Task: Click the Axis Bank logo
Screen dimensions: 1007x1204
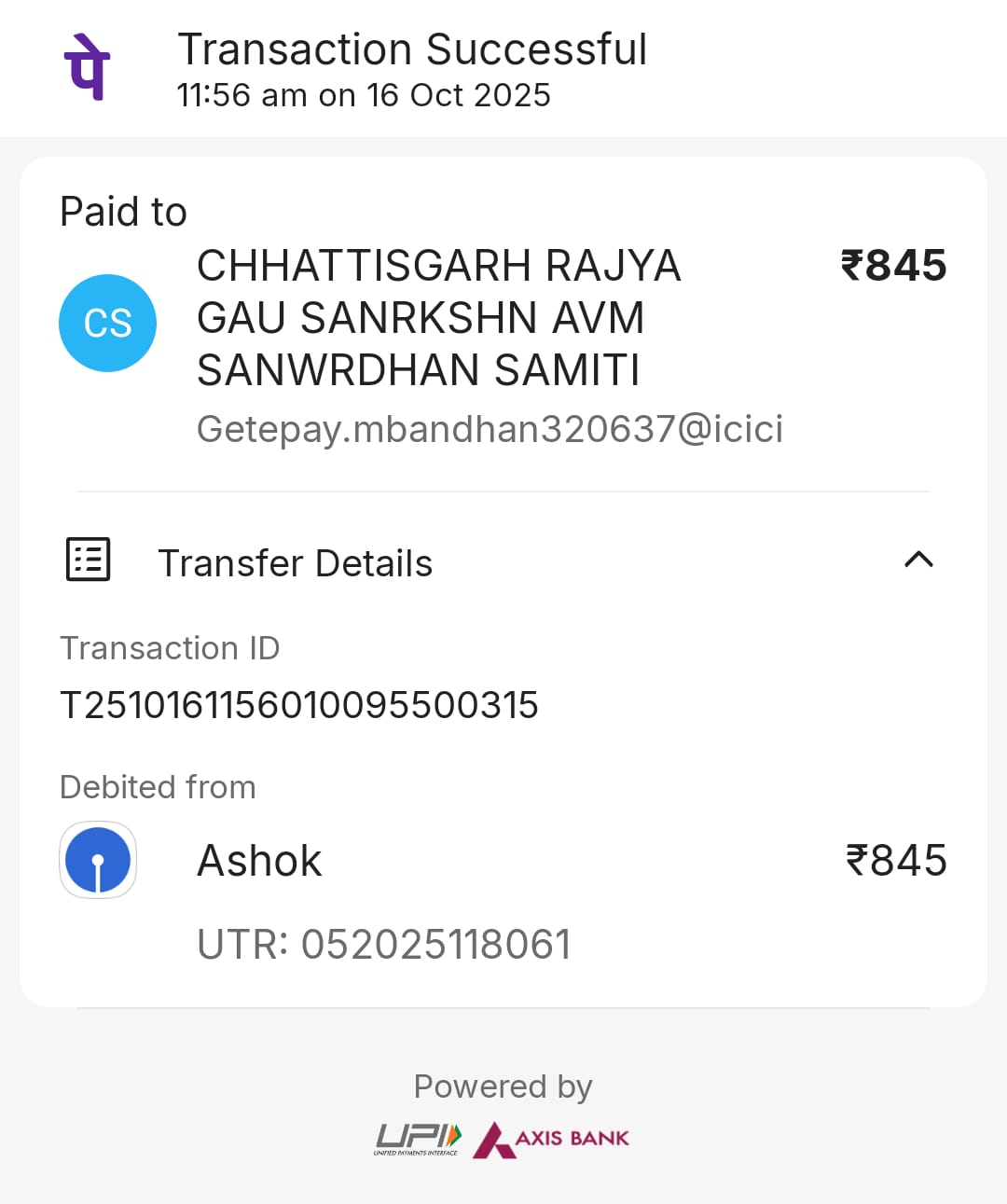Action: [552, 1139]
